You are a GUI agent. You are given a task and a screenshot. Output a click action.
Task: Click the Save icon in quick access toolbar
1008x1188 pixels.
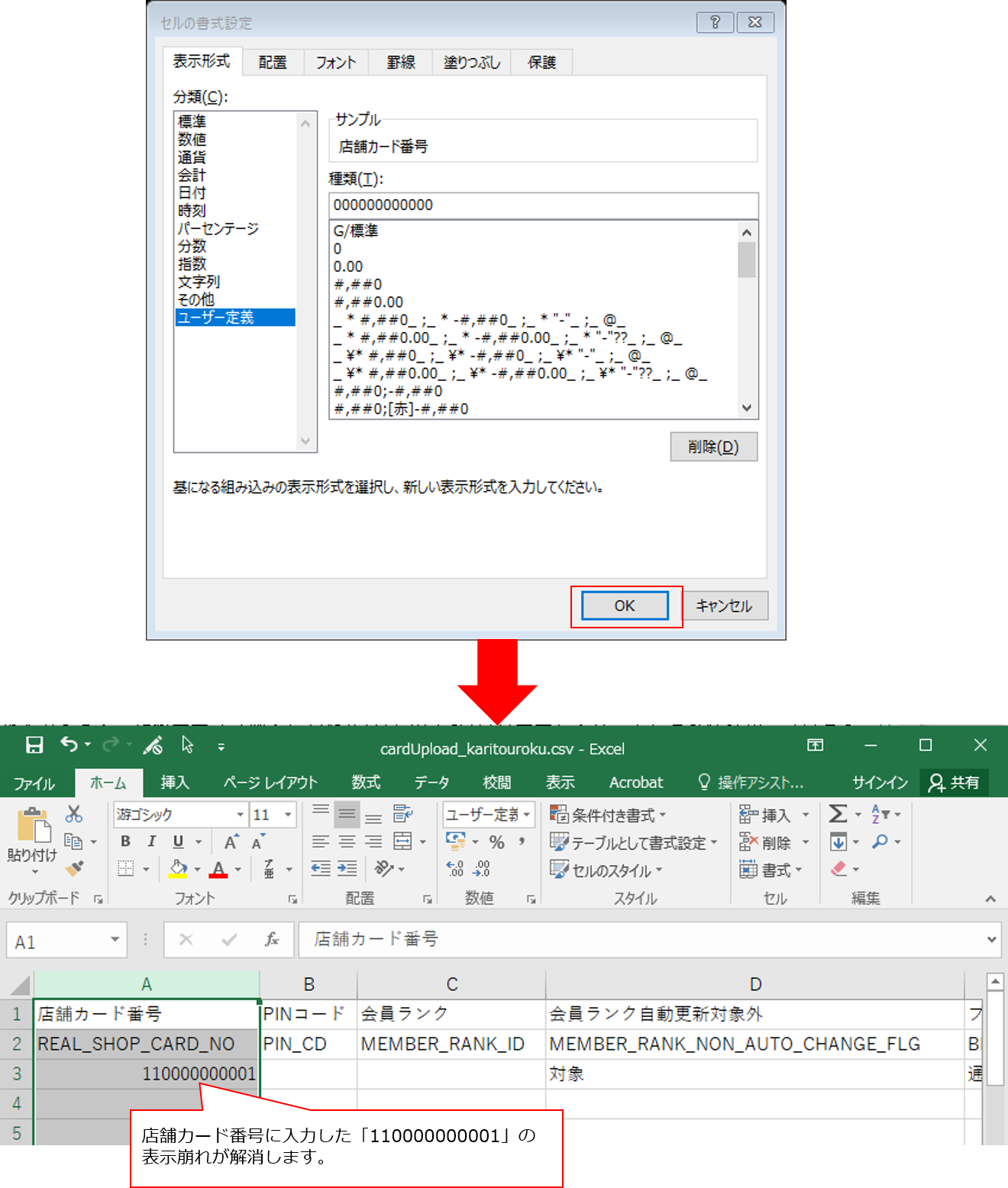[x=34, y=745]
